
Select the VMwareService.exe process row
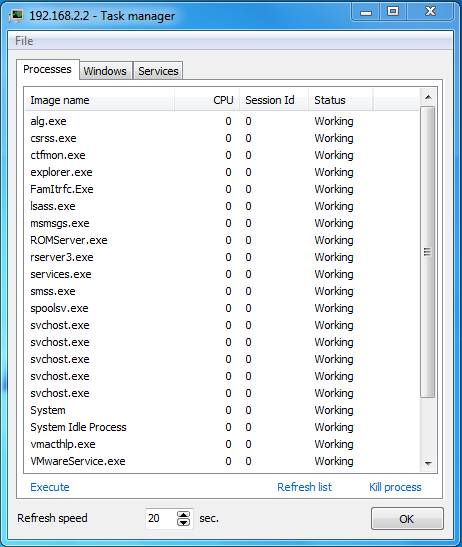pyautogui.click(x=222, y=461)
